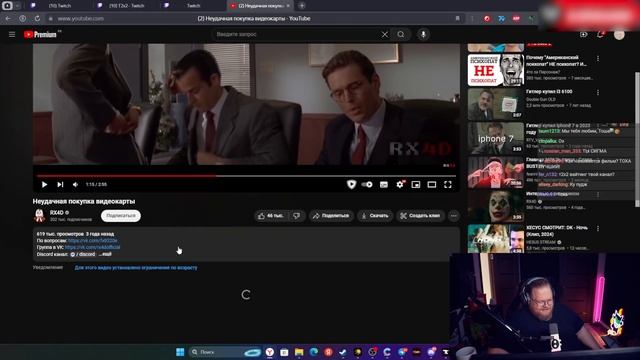640x360 pixels.
Task: Open File Explorer from the taskbar
Action: pyautogui.click(x=299, y=352)
